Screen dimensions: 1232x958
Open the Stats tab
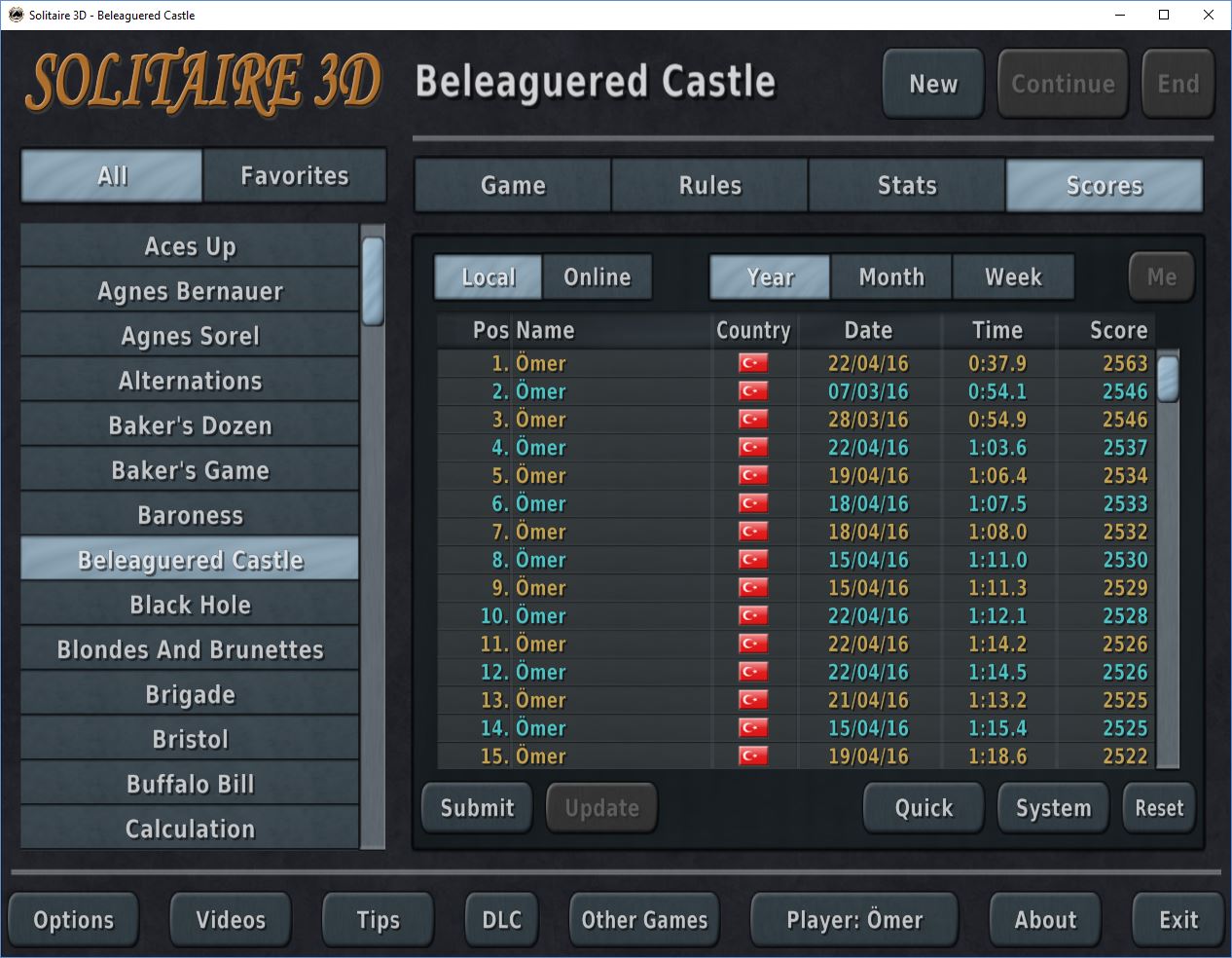[x=907, y=185]
